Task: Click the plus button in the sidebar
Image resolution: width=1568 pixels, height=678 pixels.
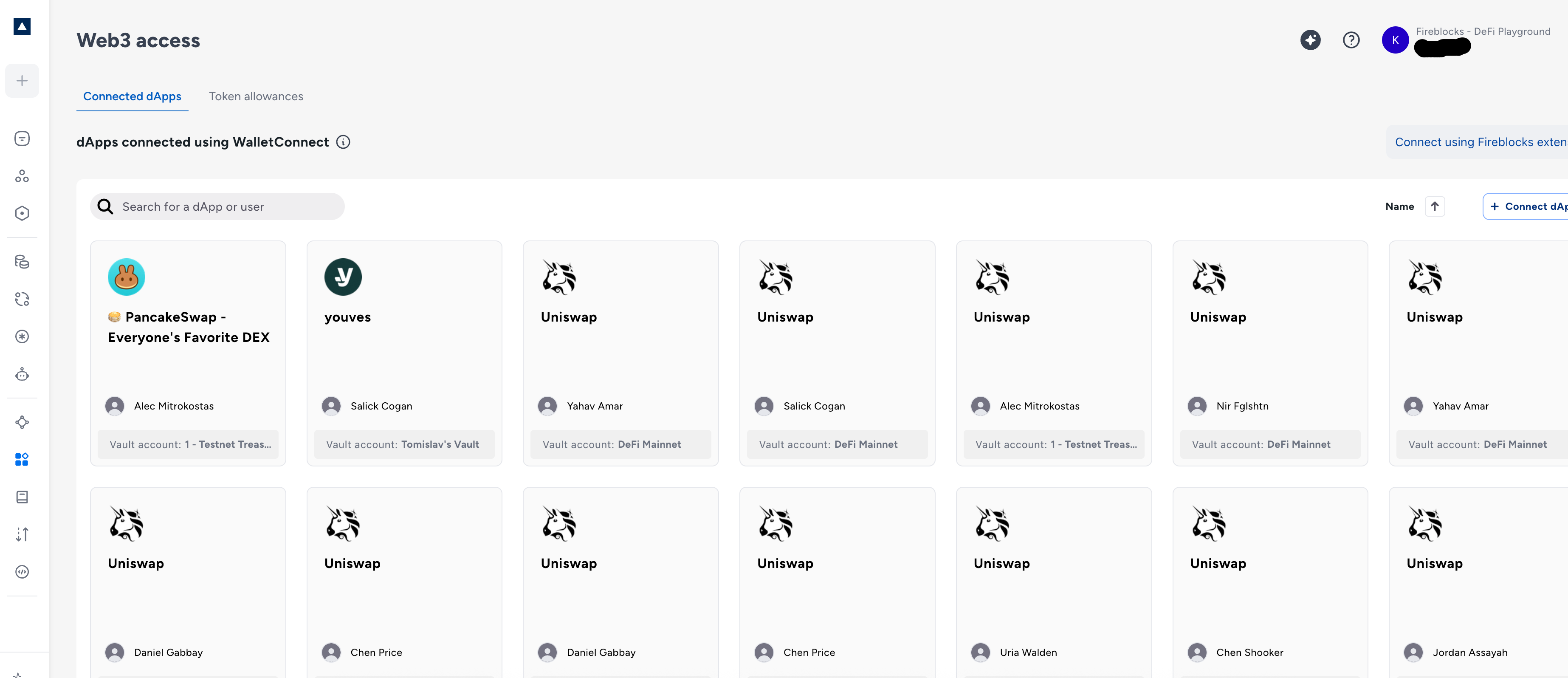Action: 22,81
